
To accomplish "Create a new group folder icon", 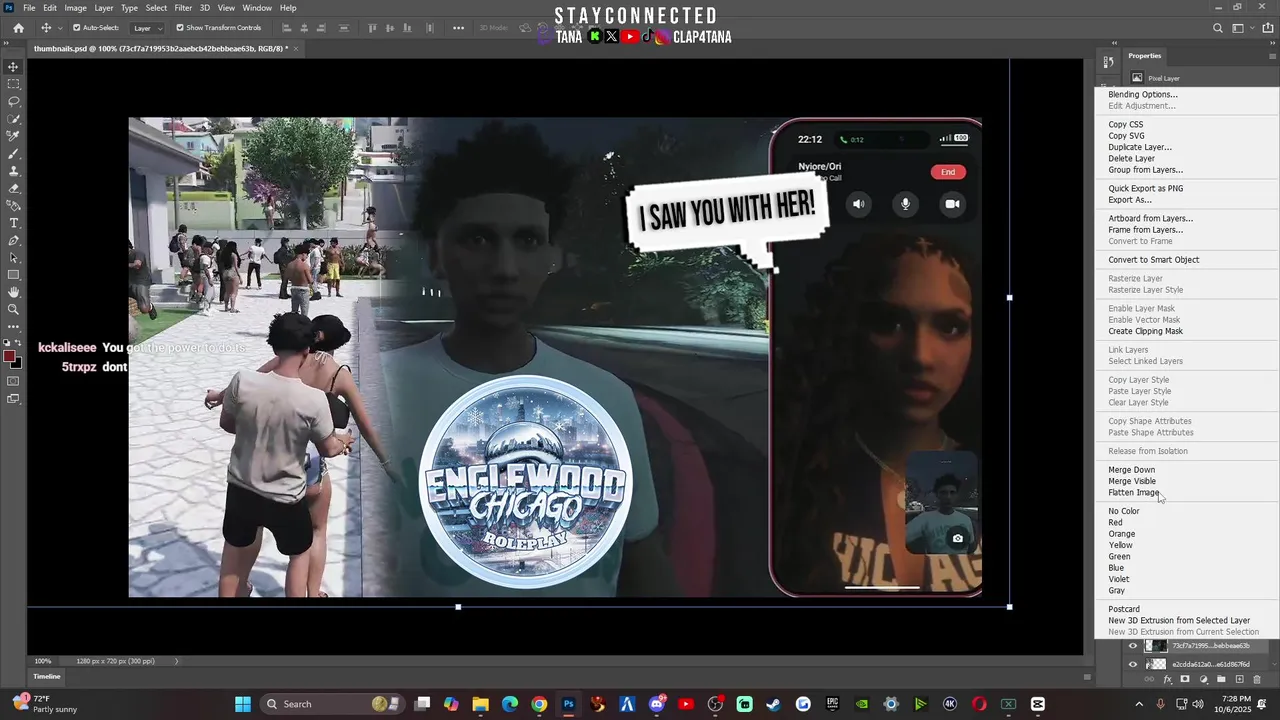I will tap(1221, 679).
